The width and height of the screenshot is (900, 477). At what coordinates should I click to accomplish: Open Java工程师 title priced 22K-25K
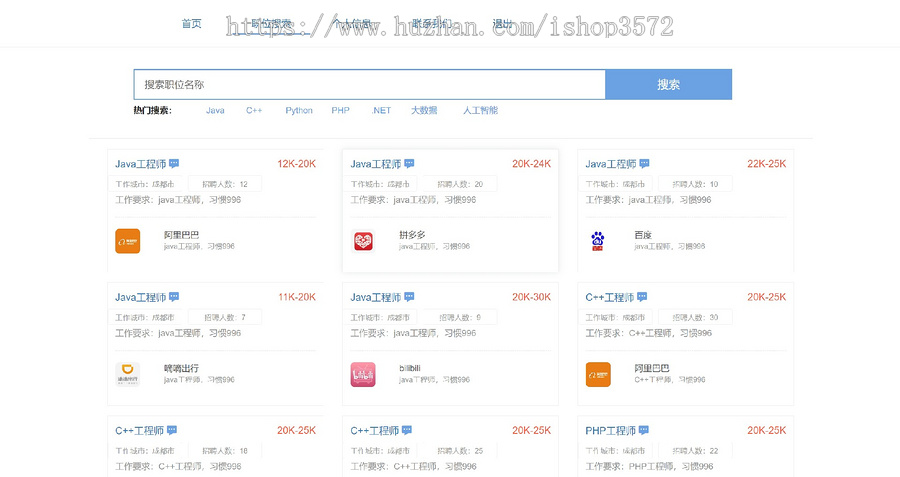pos(611,164)
